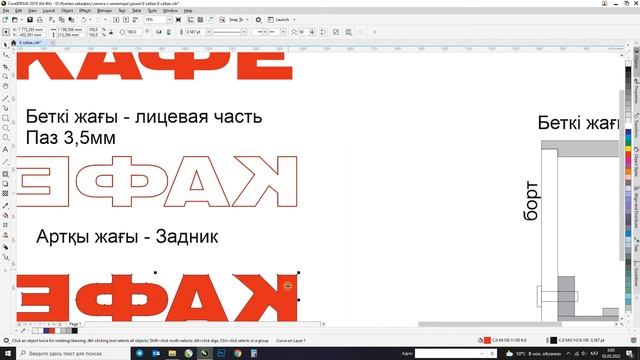Click the horizontal scrollbar below canvas
This screenshot has height=360, width=640.
point(490,324)
